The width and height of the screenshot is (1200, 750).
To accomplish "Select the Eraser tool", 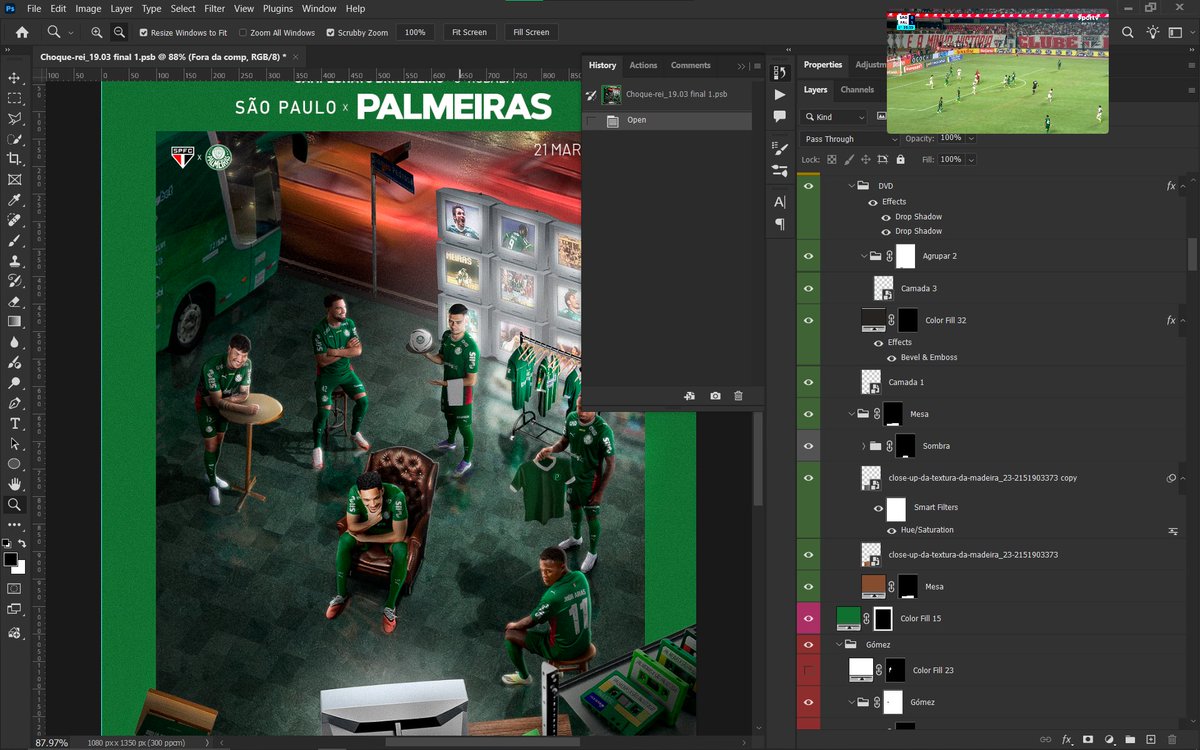I will (14, 301).
